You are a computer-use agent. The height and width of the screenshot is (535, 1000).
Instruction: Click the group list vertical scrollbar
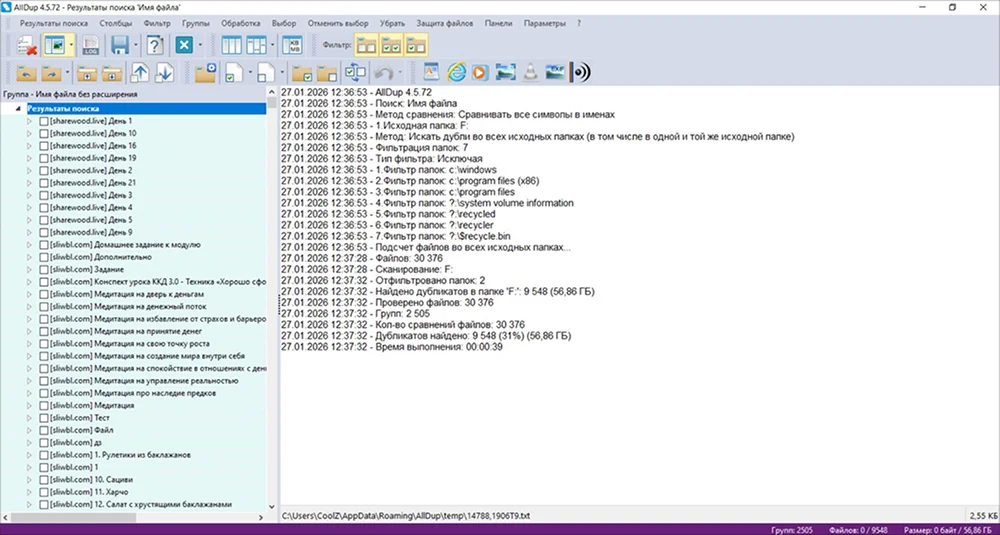pyautogui.click(x=272, y=300)
